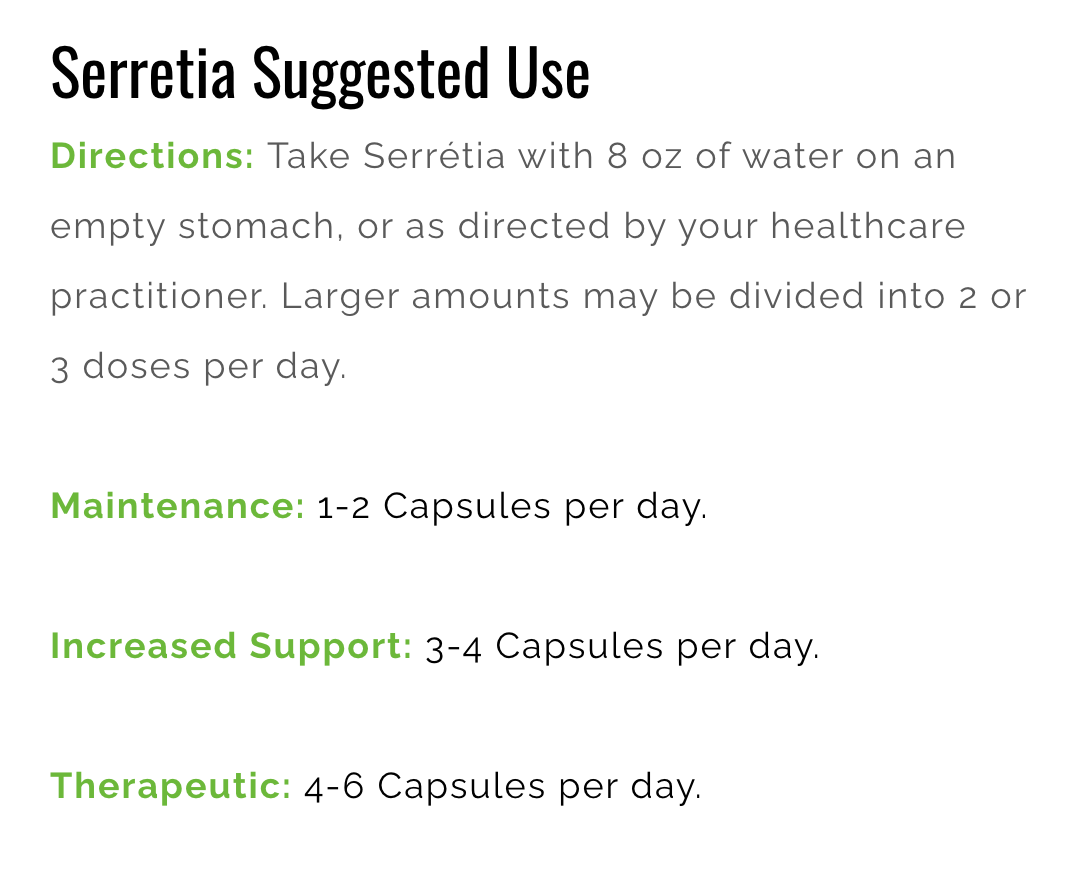Click the green "Maintenance:" label
This screenshot has width=1084, height=872.
point(177,506)
